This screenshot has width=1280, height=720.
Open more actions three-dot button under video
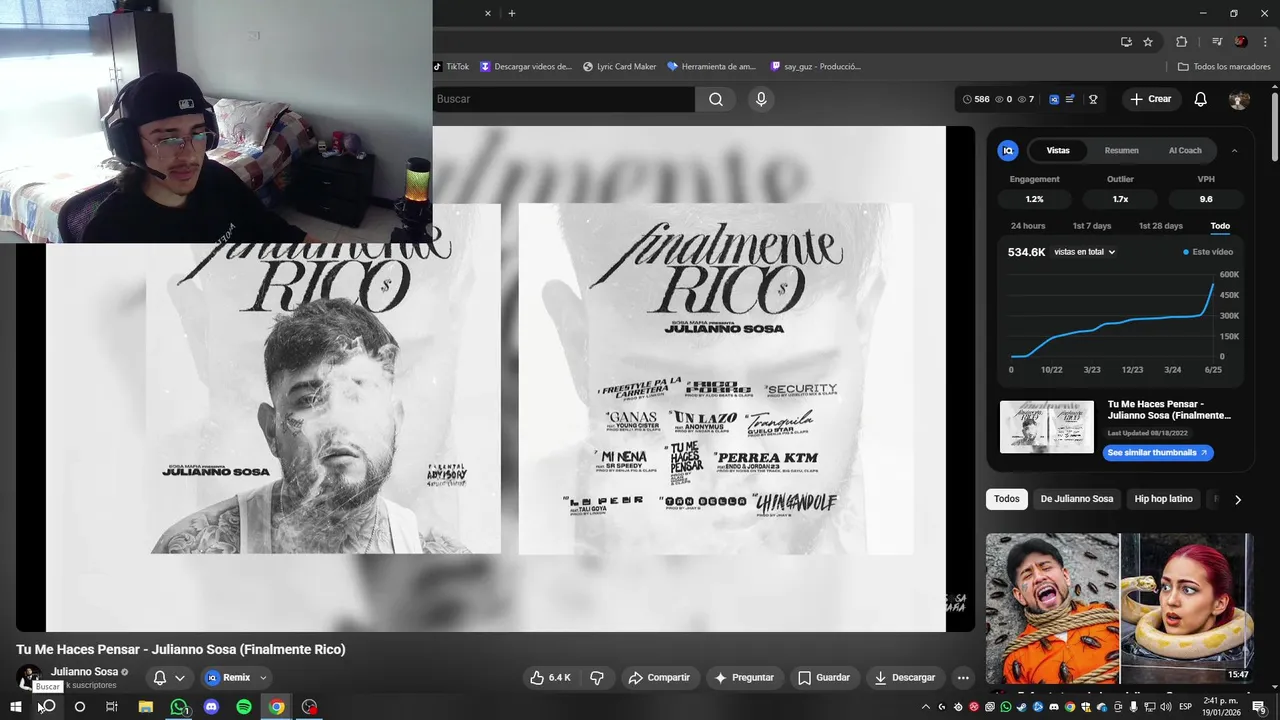coord(963,677)
